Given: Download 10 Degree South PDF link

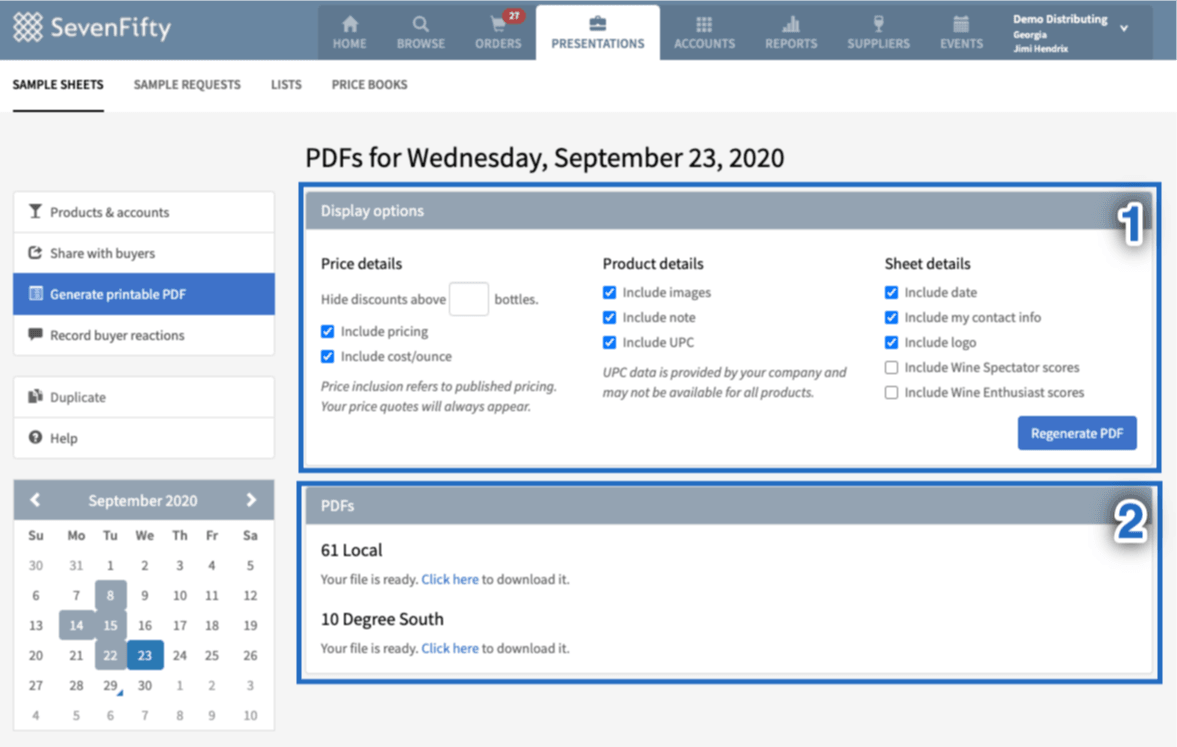Looking at the screenshot, I should click(450, 648).
